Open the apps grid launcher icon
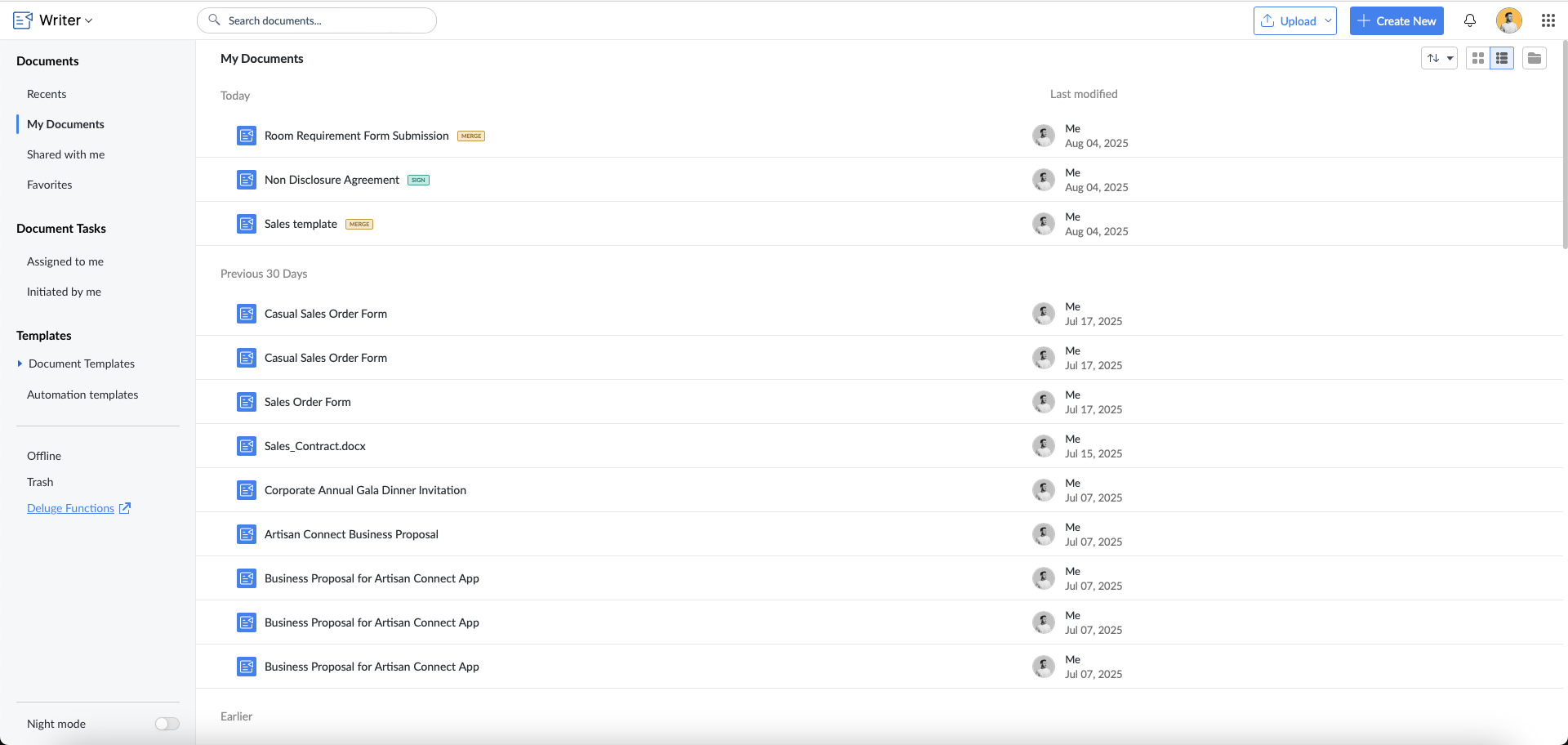The width and height of the screenshot is (1568, 745). click(1548, 20)
